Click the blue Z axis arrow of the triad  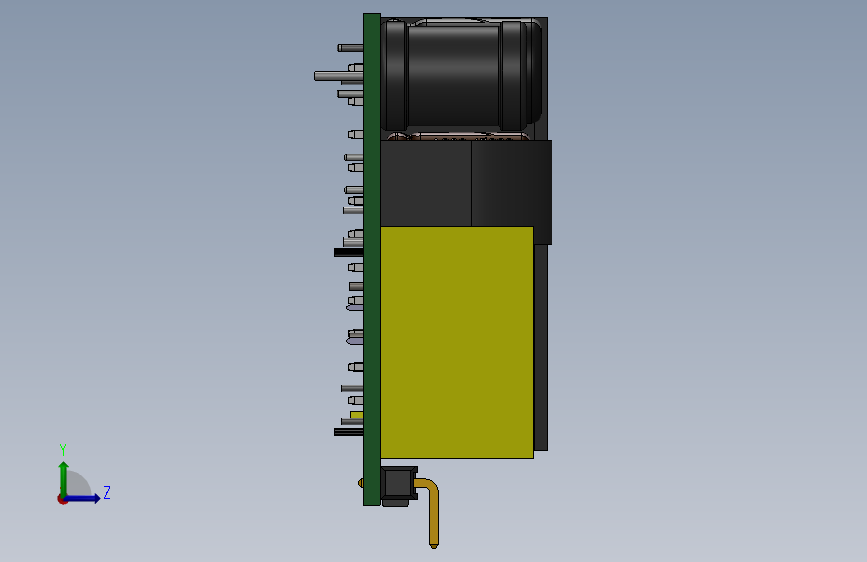point(83,498)
